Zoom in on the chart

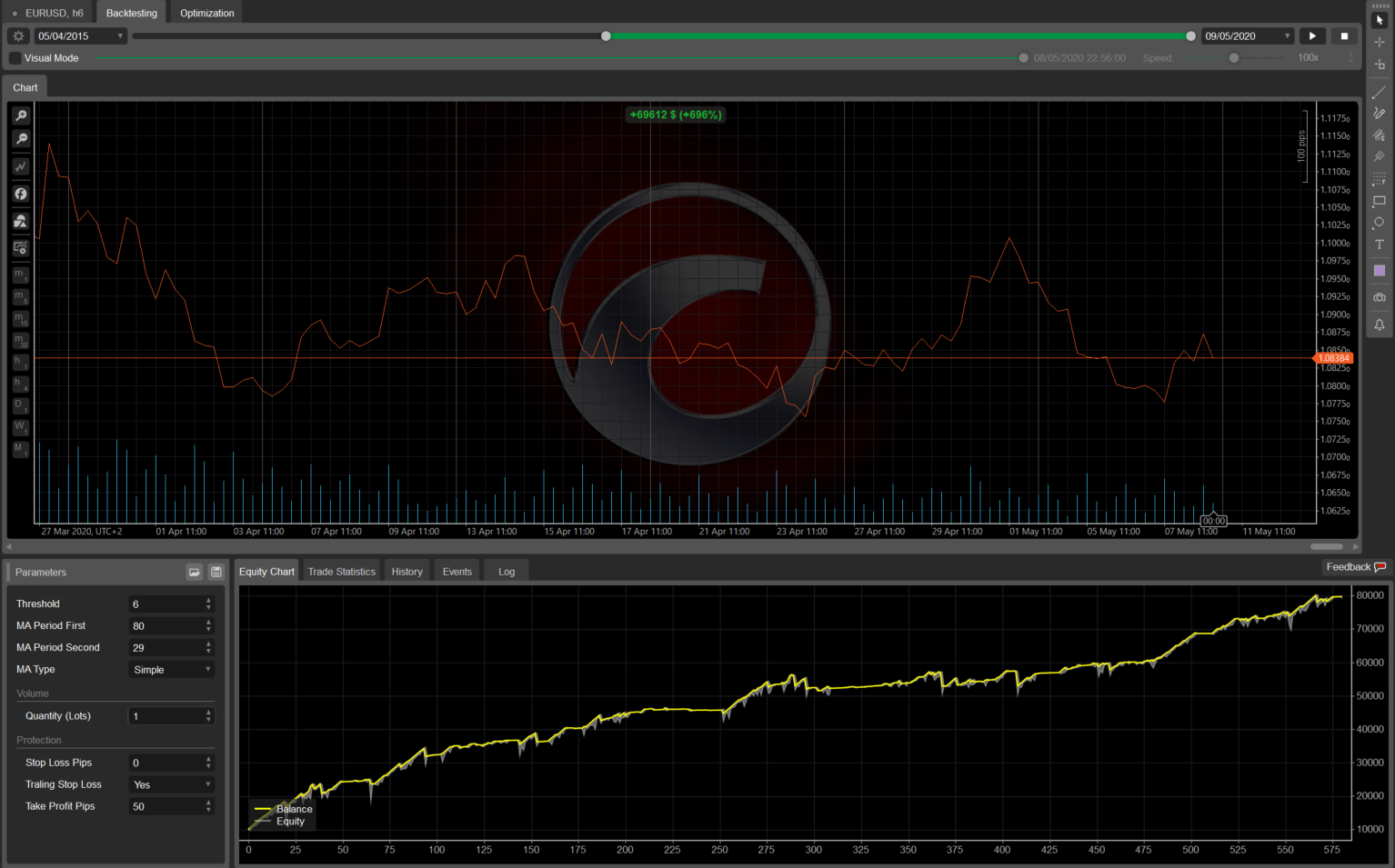tap(21, 115)
